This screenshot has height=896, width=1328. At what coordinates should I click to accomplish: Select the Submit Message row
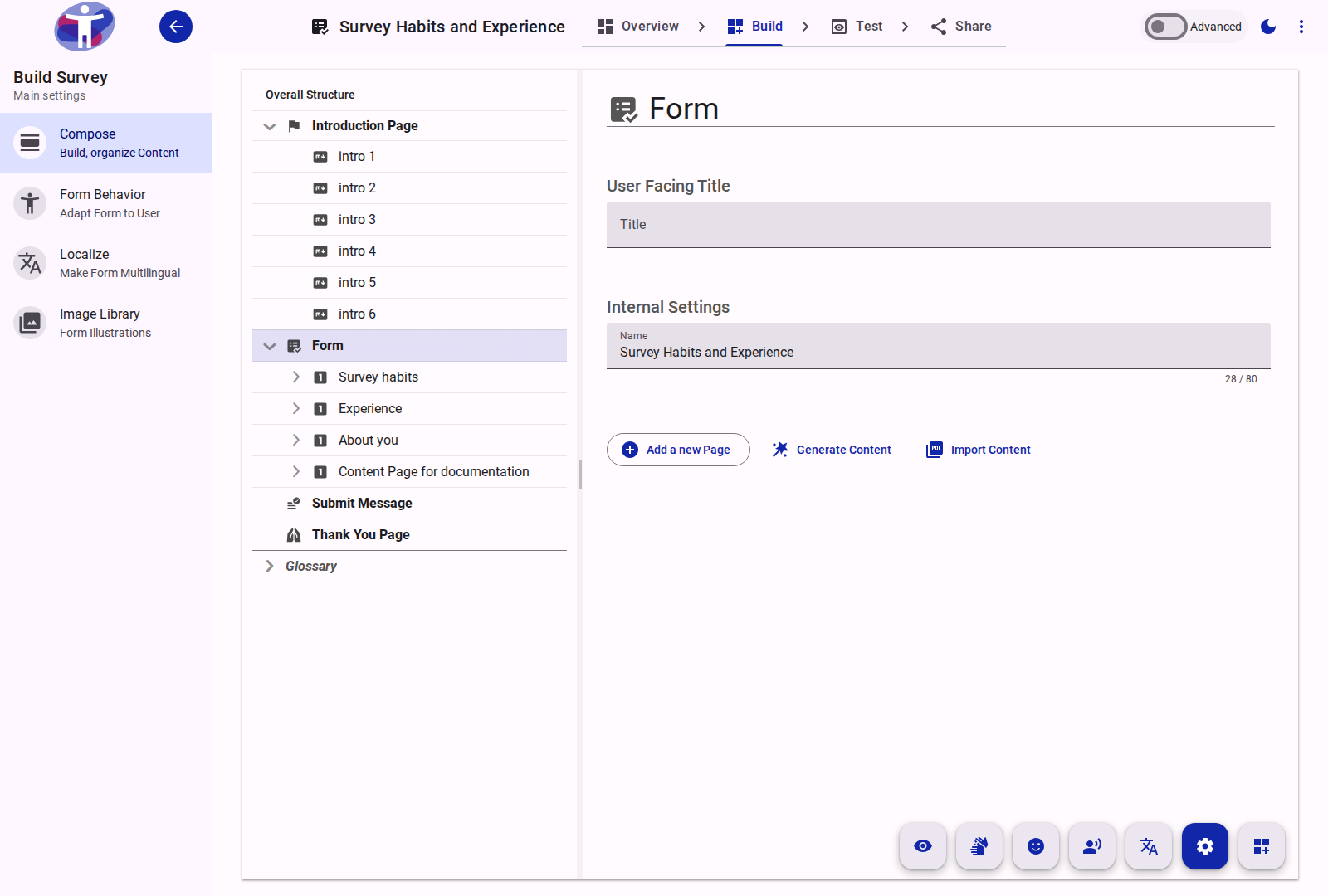pyautogui.click(x=409, y=504)
